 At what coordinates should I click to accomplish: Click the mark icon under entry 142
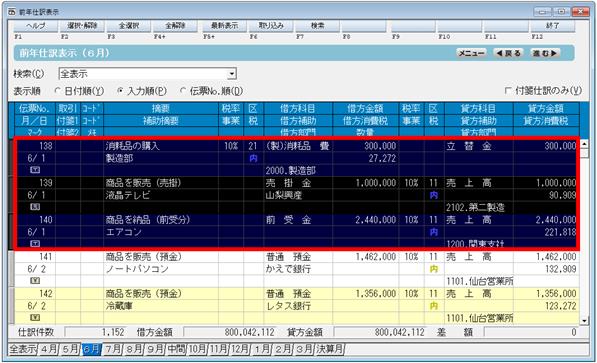35,317
